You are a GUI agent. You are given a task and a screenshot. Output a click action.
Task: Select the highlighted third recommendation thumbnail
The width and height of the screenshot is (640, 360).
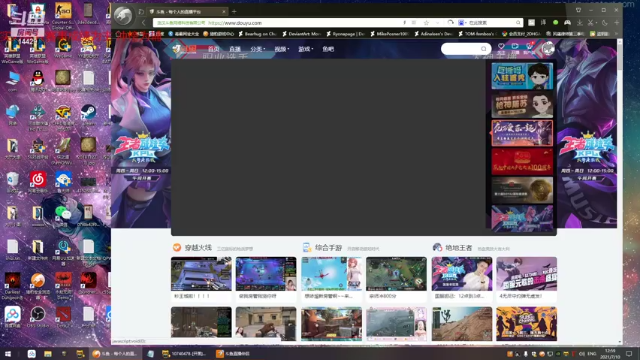point(522,133)
